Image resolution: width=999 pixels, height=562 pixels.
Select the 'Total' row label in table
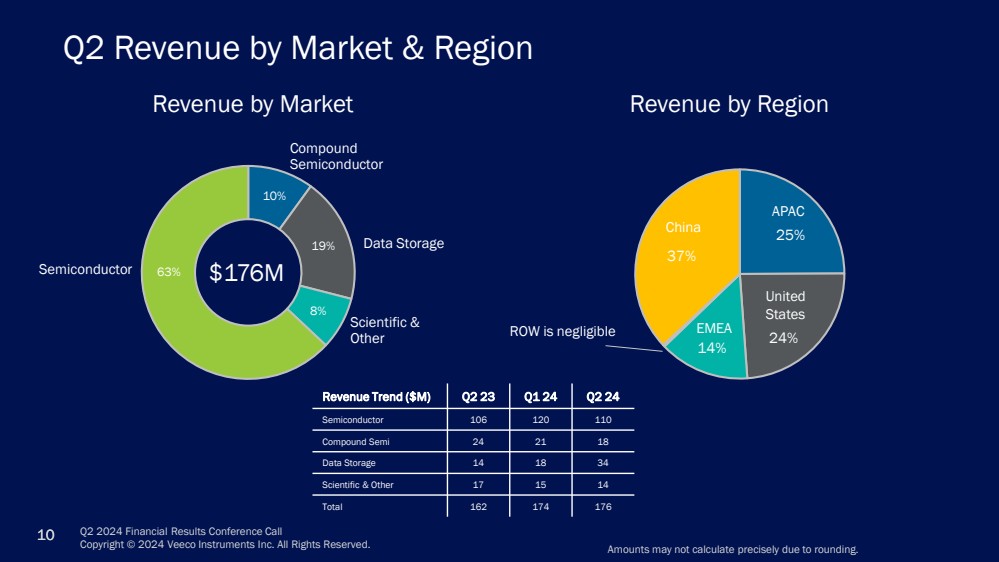pyautogui.click(x=333, y=507)
